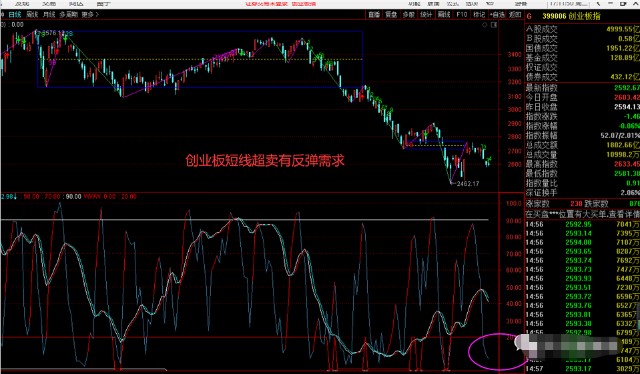Click the 标记 mark tool
Image resolution: width=640 pixels, height=374 pixels.
point(479,15)
